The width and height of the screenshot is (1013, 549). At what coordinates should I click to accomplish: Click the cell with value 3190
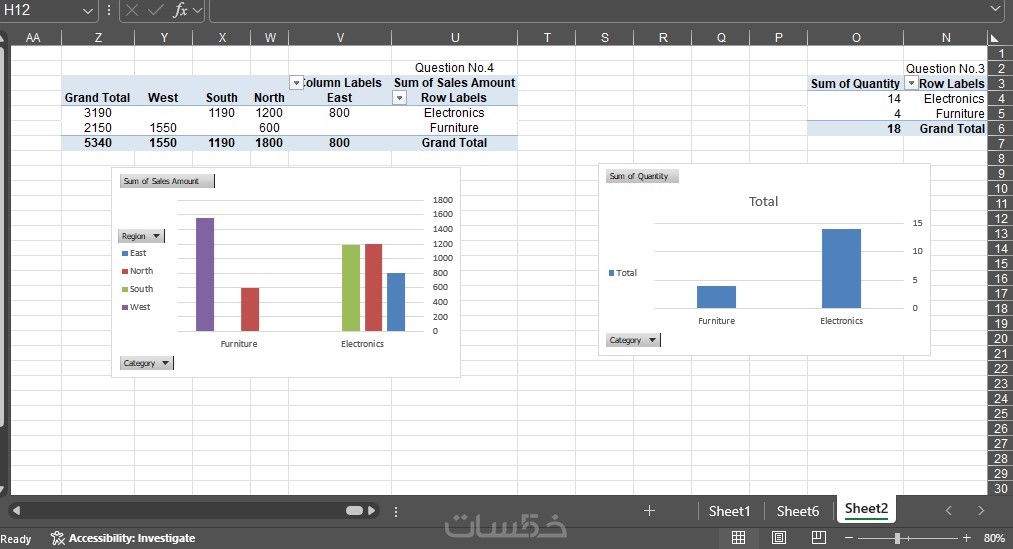98,113
